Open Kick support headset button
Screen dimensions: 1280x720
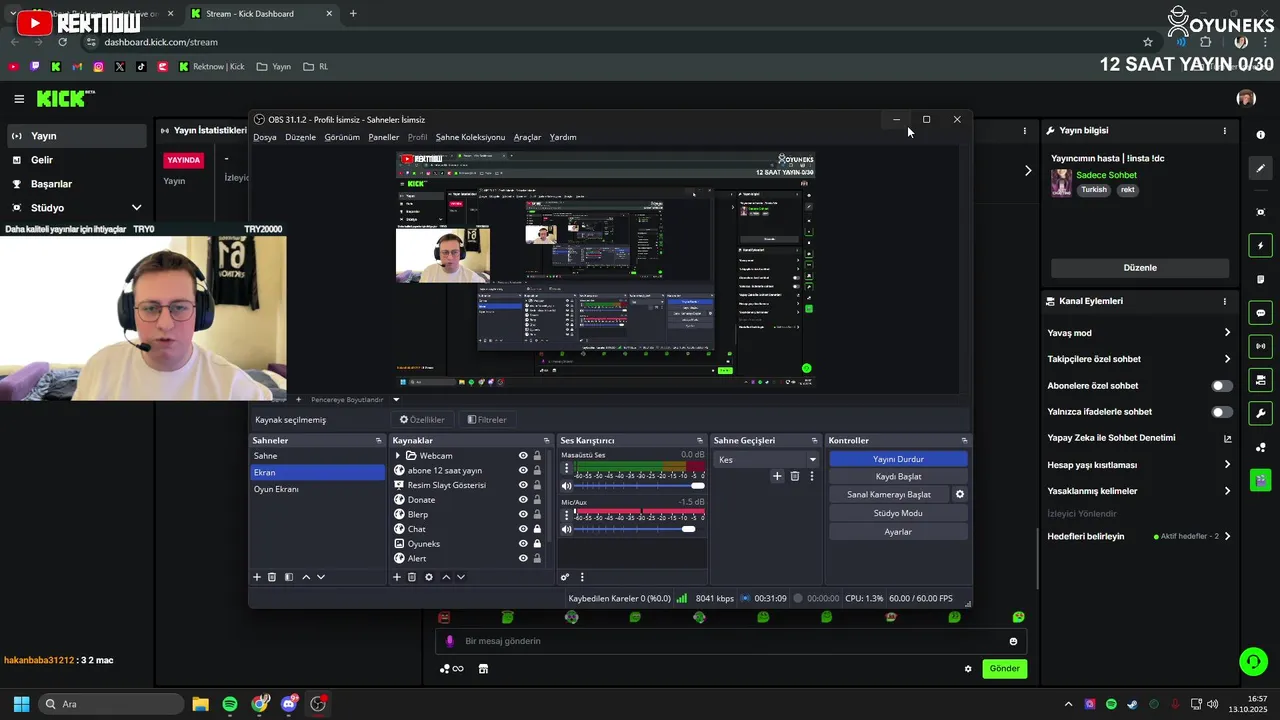[1253, 661]
